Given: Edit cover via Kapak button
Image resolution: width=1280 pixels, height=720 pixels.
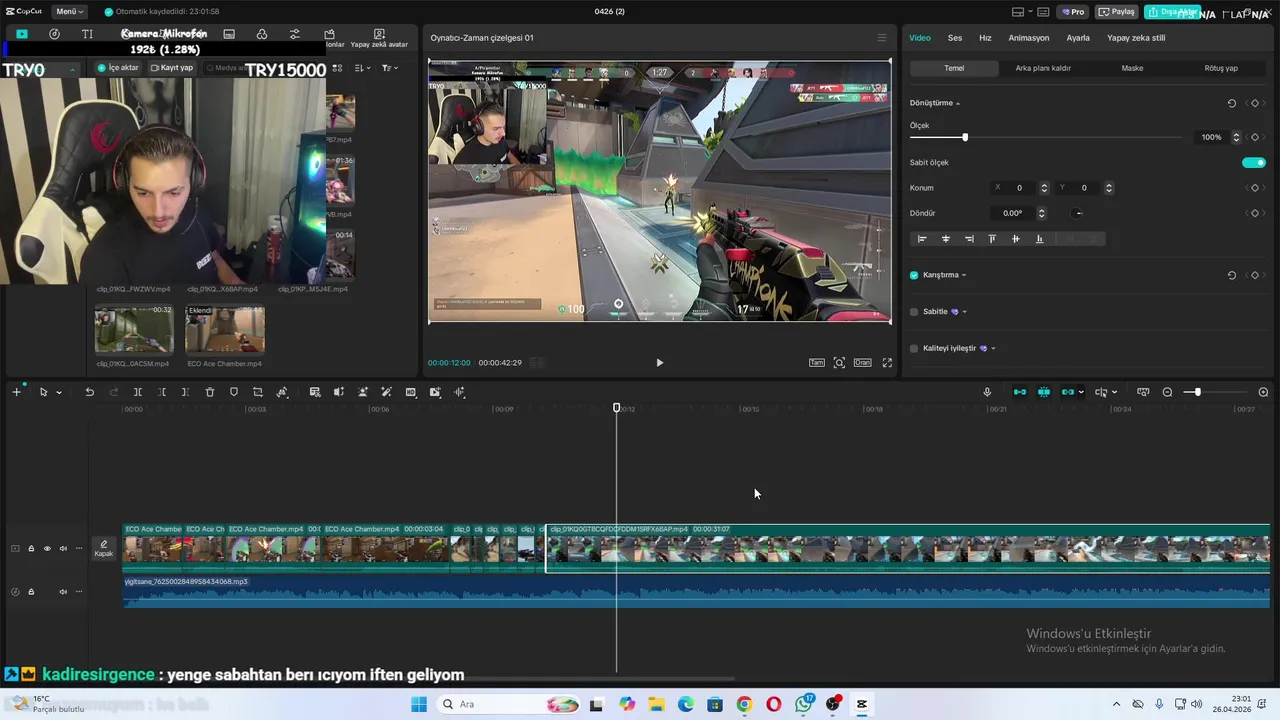Looking at the screenshot, I should (104, 548).
